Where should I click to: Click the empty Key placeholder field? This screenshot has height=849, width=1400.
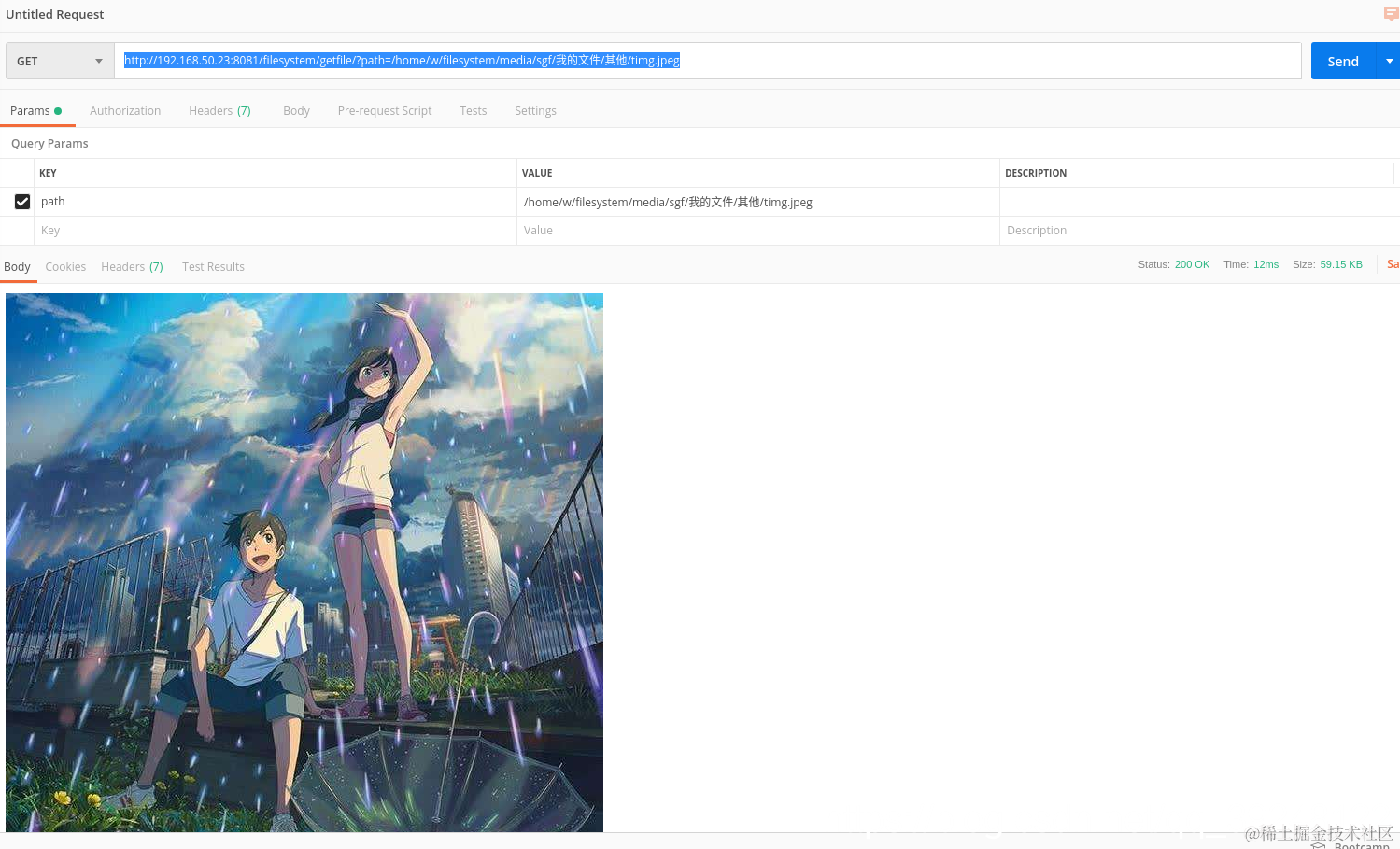[x=275, y=231]
